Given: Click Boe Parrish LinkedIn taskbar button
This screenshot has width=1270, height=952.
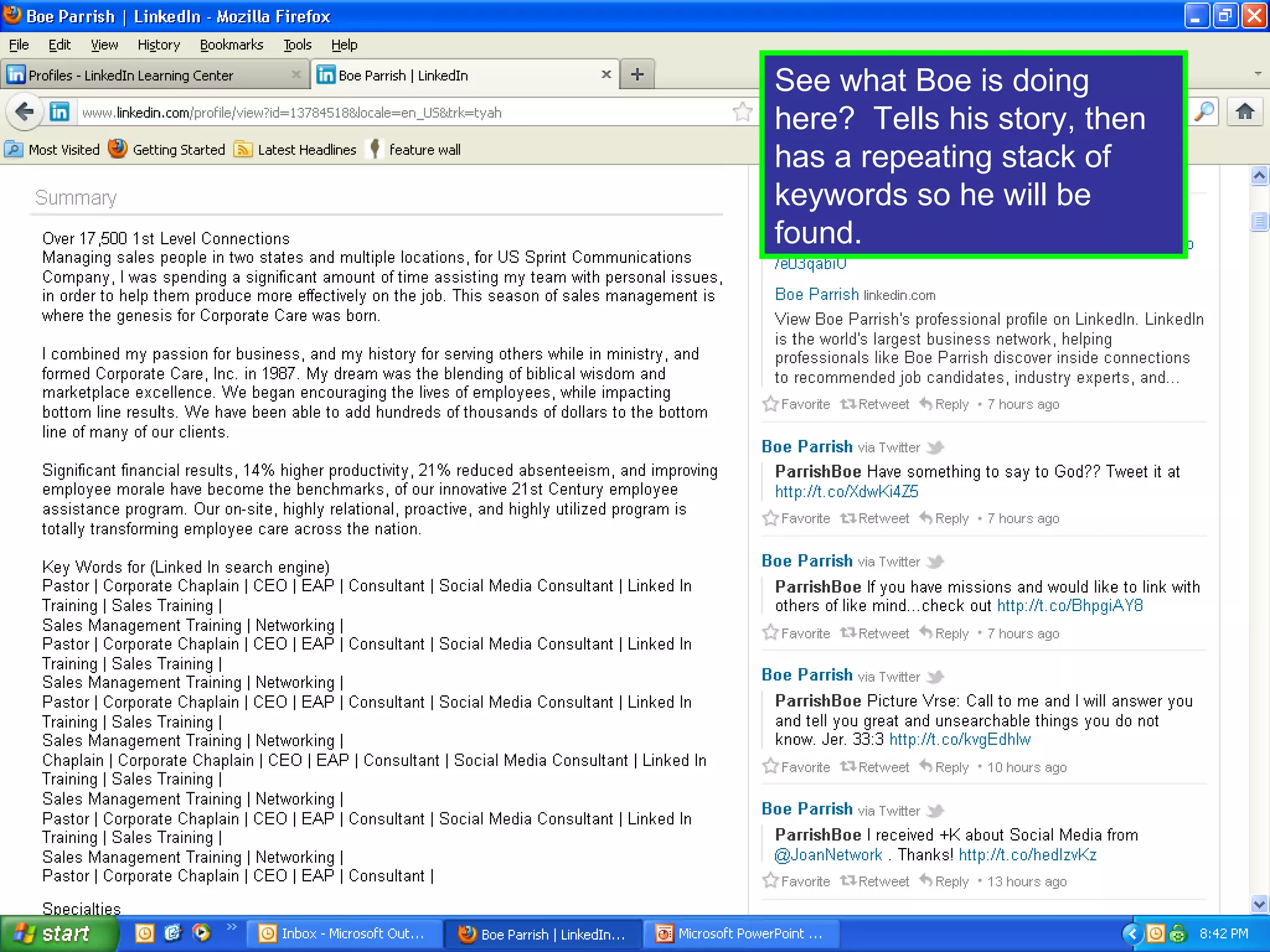Looking at the screenshot, I should (543, 933).
